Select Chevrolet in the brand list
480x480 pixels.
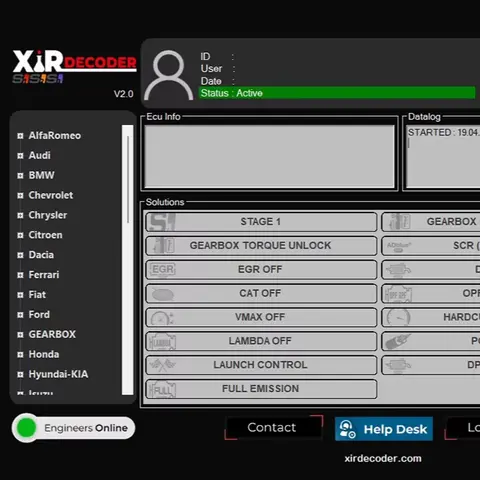click(51, 195)
